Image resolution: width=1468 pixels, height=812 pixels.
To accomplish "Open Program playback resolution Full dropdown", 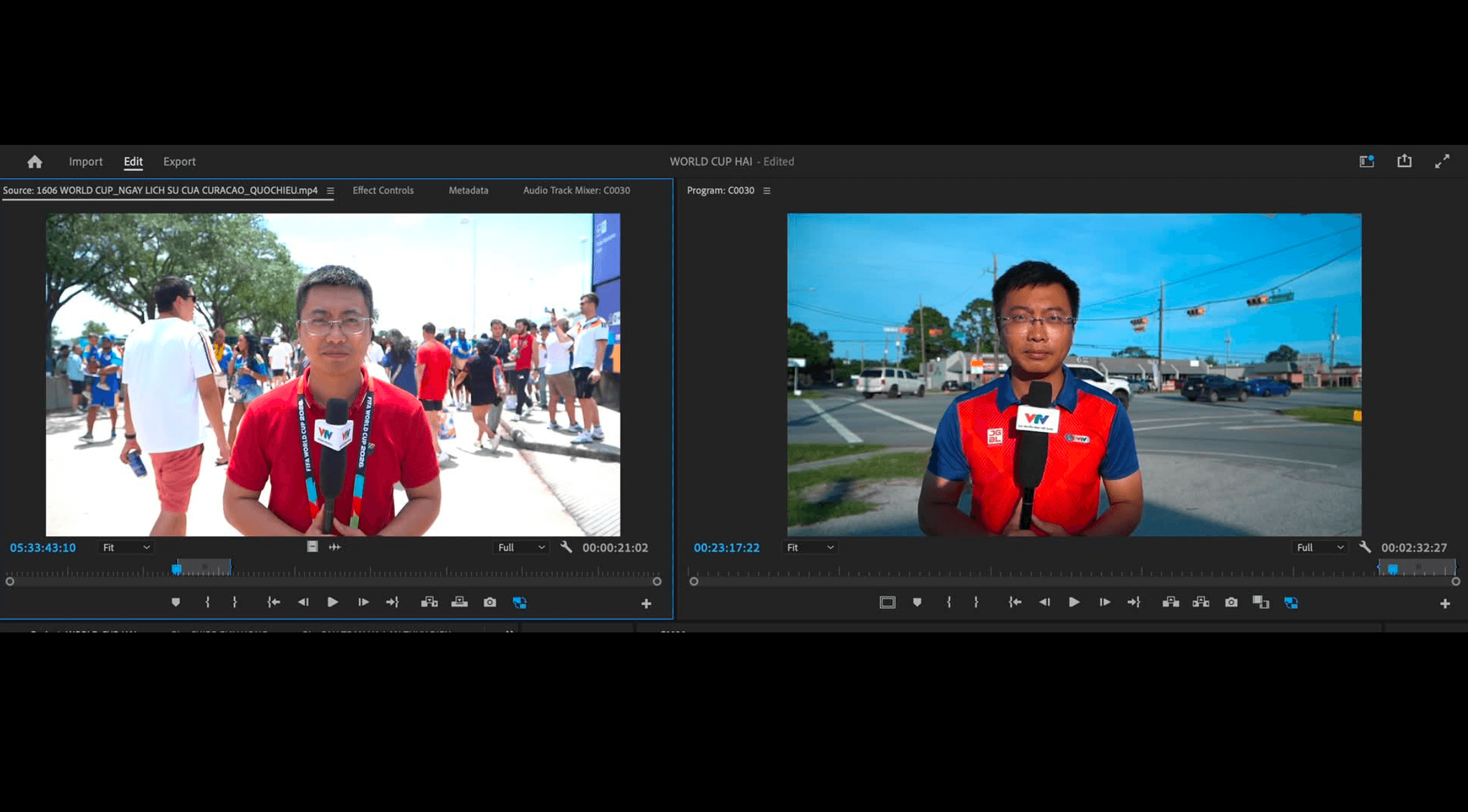I will (1320, 548).
